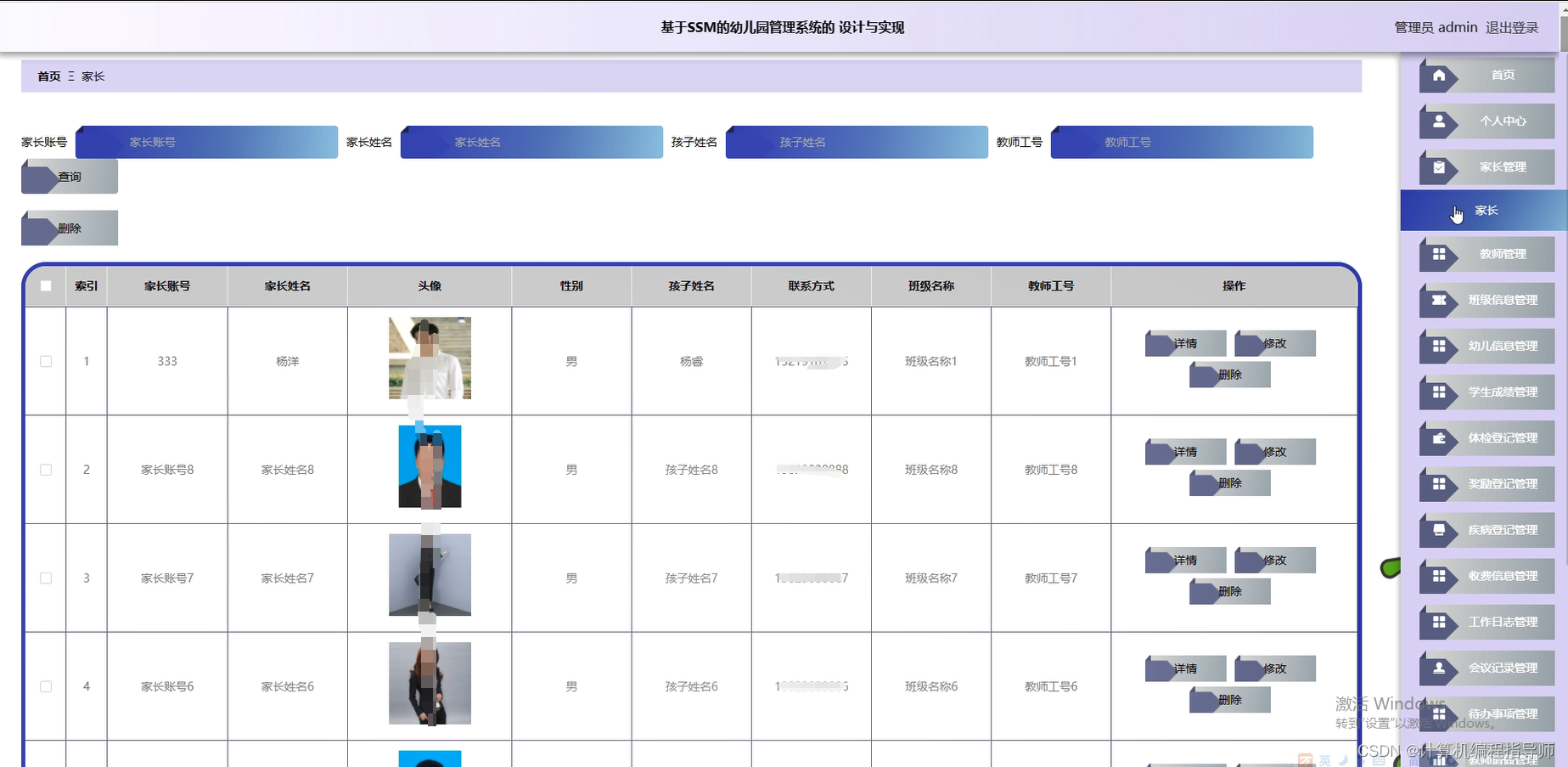Image resolution: width=1568 pixels, height=767 pixels.
Task: Open the avatar photo in 家长姓名8 row
Action: pyautogui.click(x=430, y=466)
